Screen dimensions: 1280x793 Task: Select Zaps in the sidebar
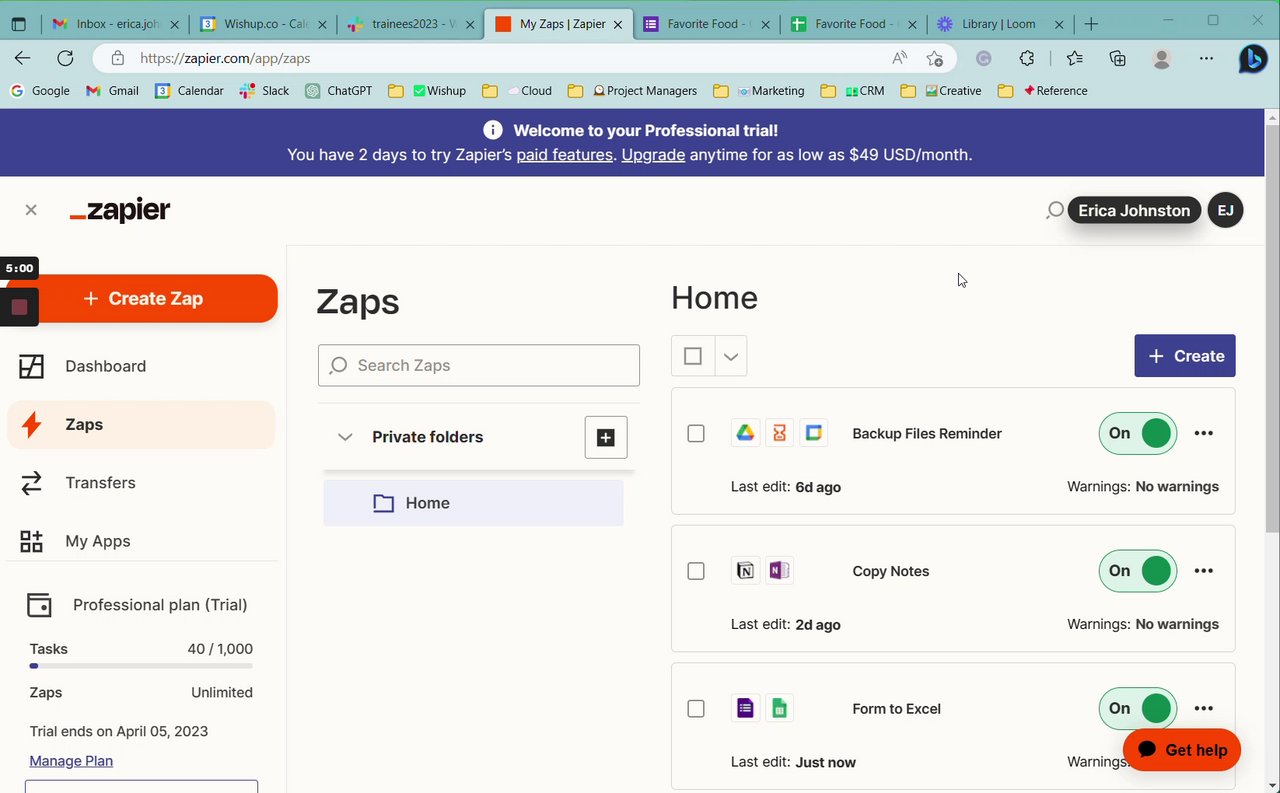[x=140, y=424]
